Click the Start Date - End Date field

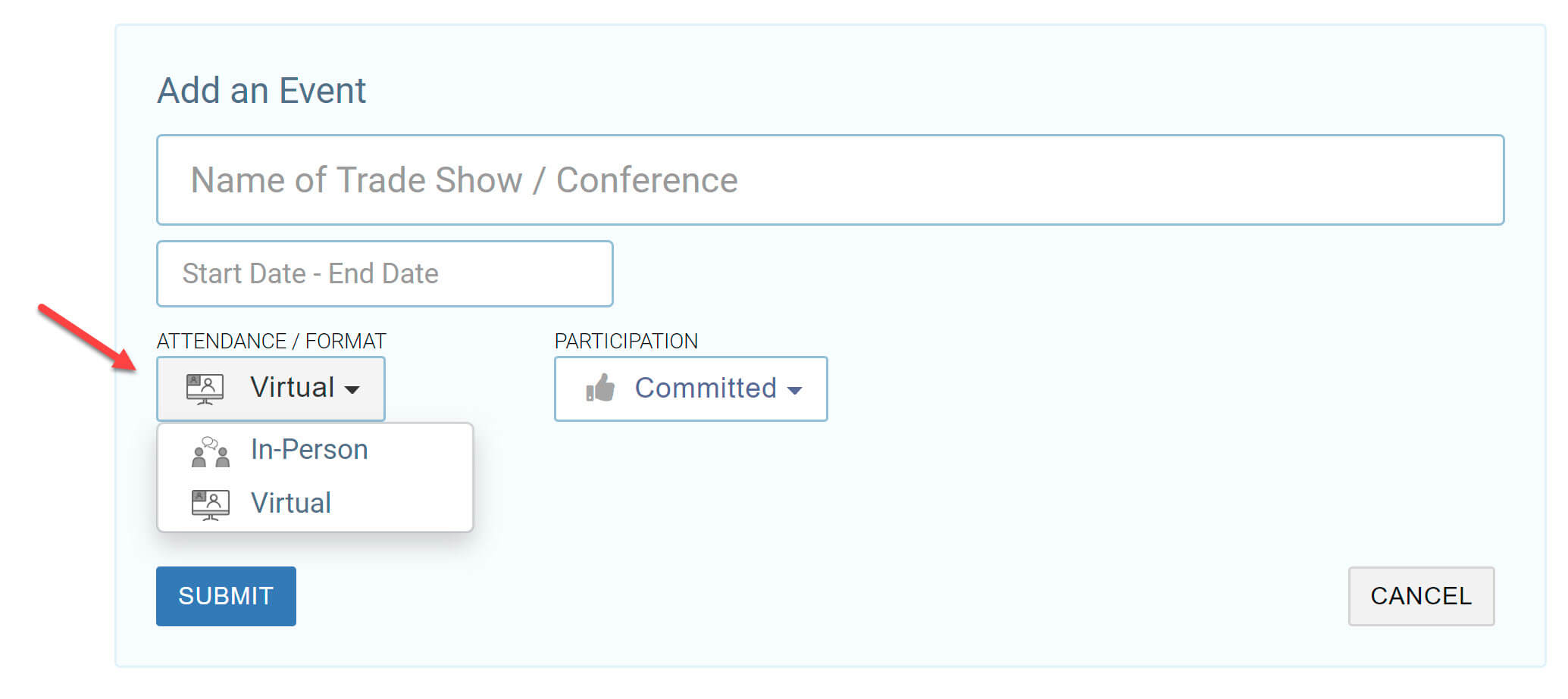coord(384,273)
